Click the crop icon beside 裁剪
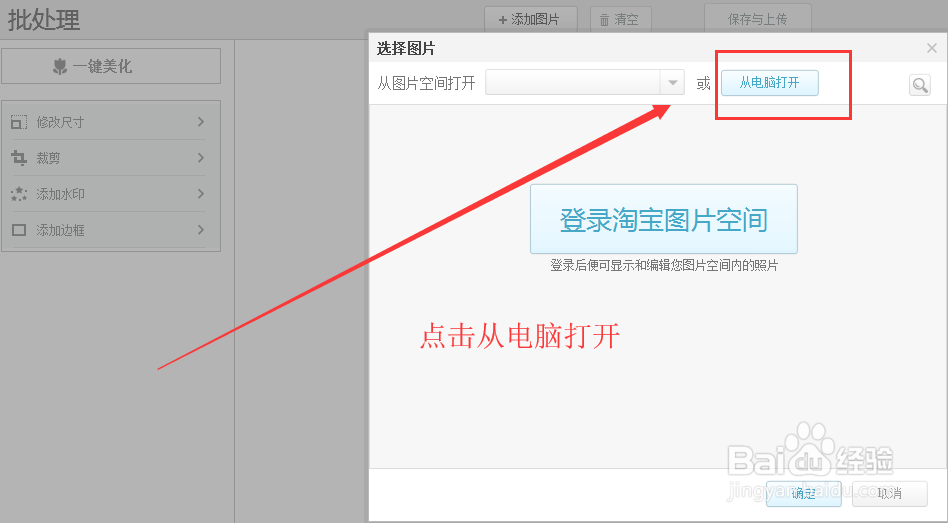 pos(19,158)
